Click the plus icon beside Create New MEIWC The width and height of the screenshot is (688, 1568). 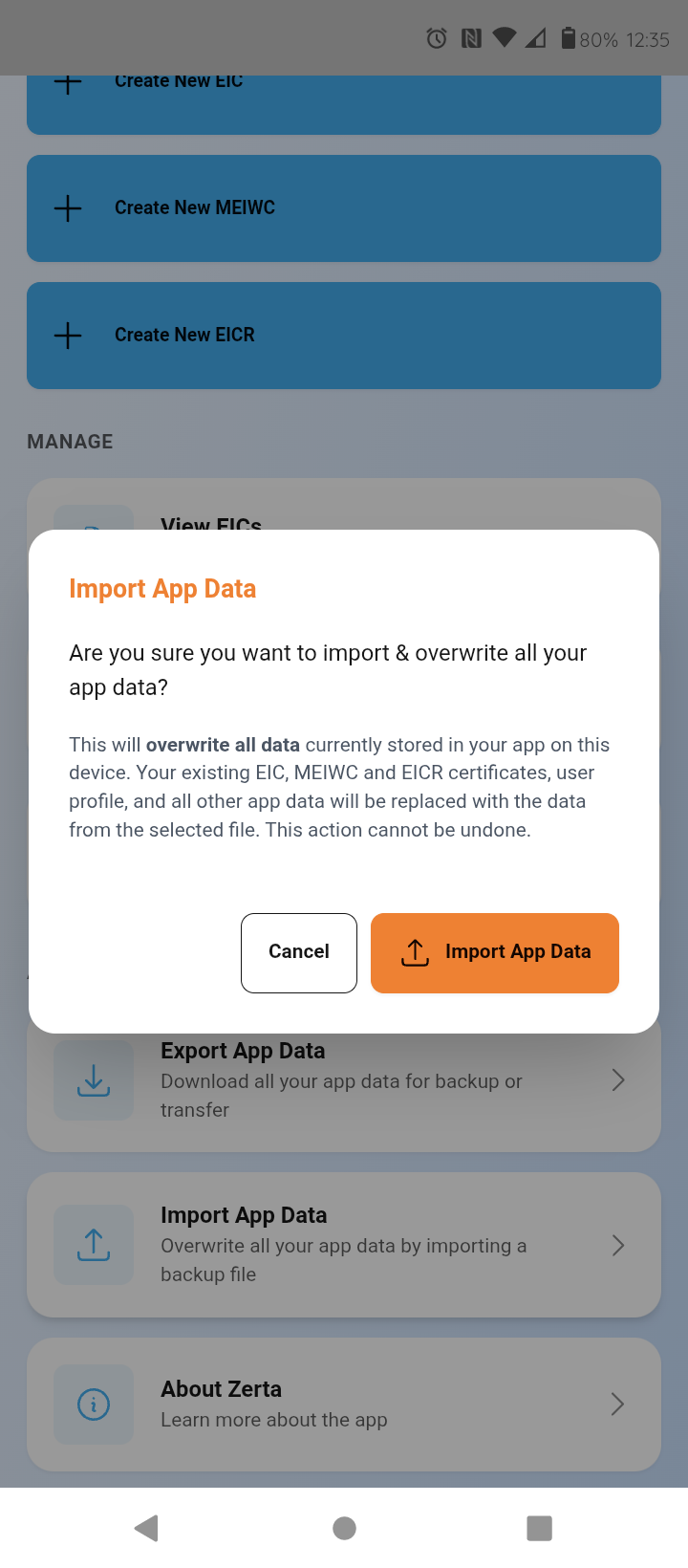point(67,207)
